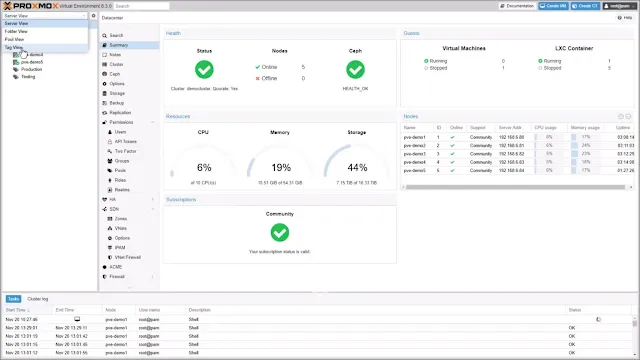Open Documentation button in header
Screen dimensions: 640x360
517,6
